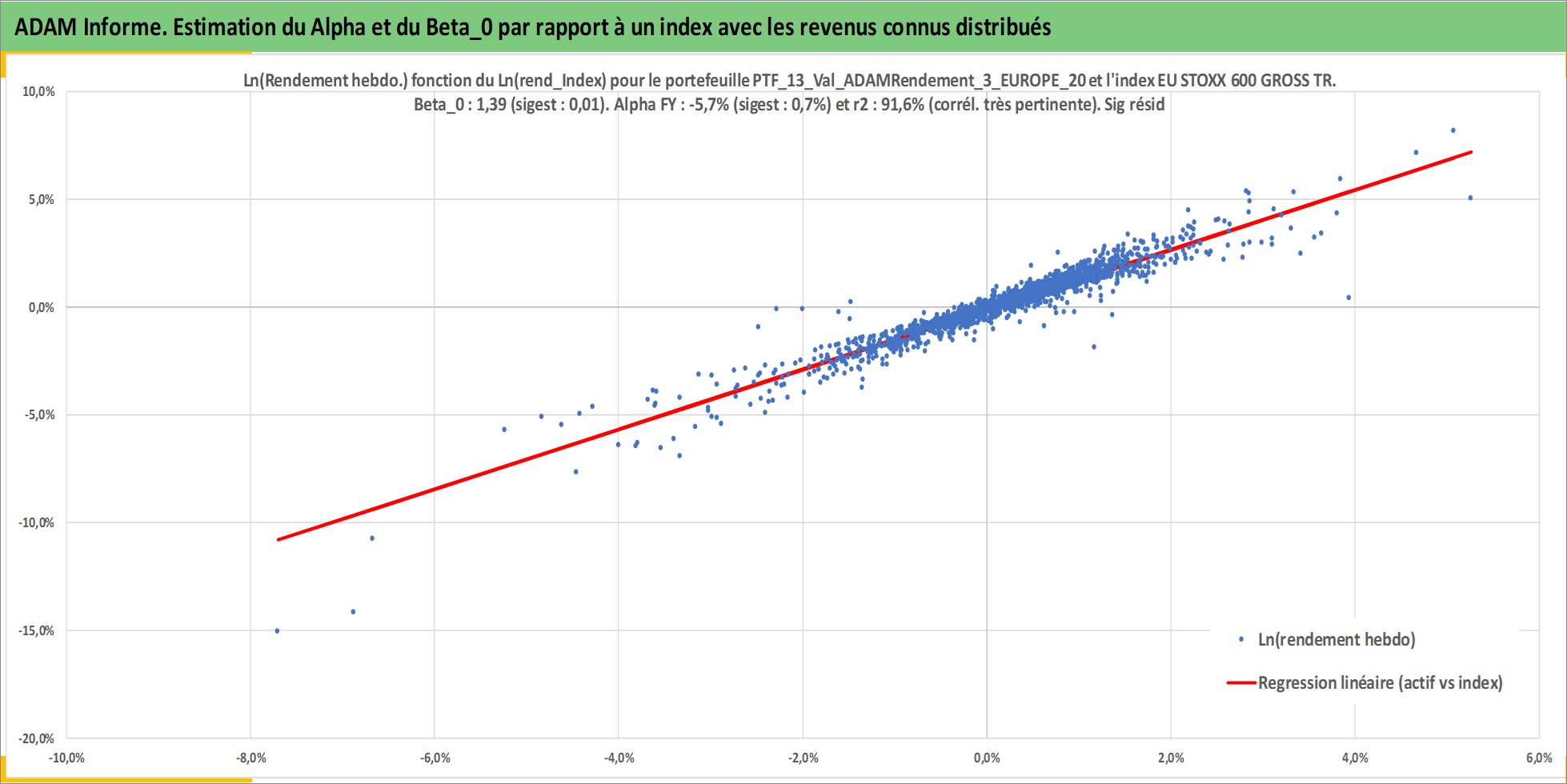The width and height of the screenshot is (1567, 784).
Task: Select the red line marker in the legend
Action: (x=1241, y=682)
